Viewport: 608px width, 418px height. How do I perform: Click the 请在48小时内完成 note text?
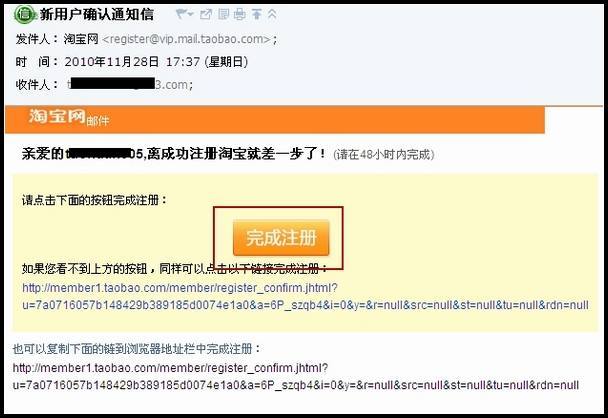tap(383, 154)
